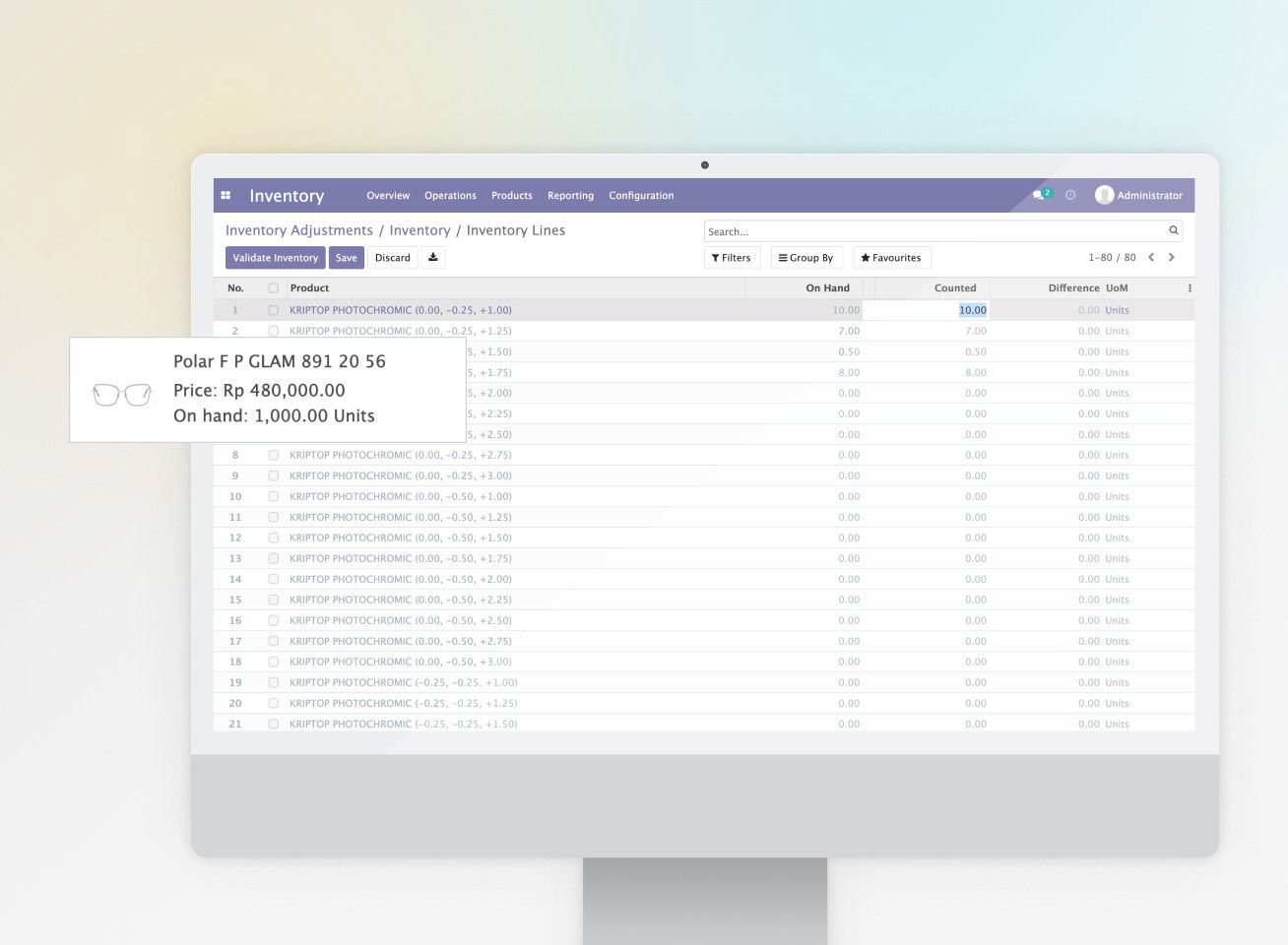Edit the Counted field showing 10.00
Screen dimensions: 1288x945
click(926, 310)
